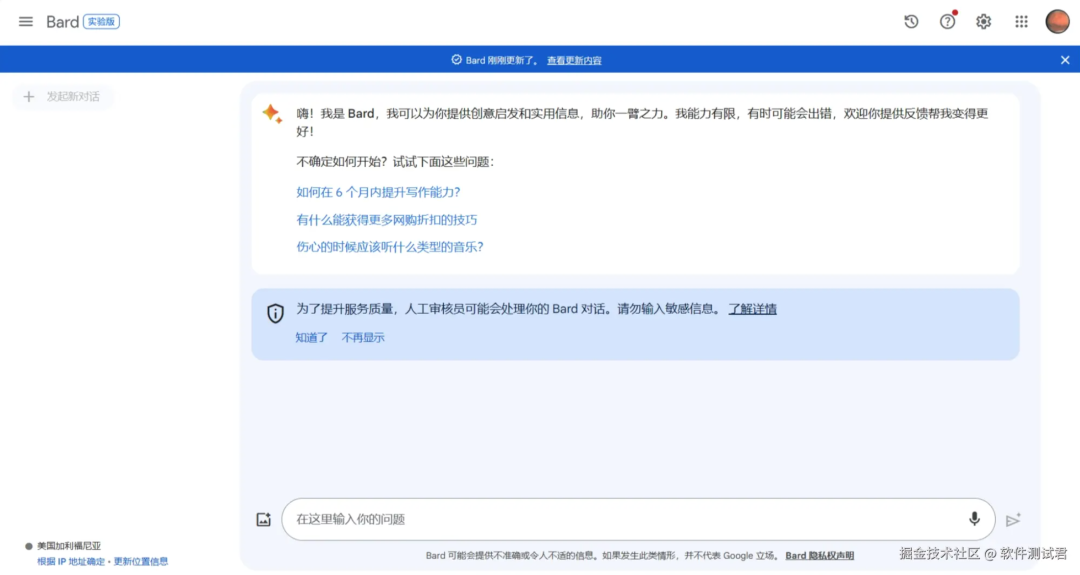
Task: Click 知道了 to dismiss notice
Action: (311, 337)
